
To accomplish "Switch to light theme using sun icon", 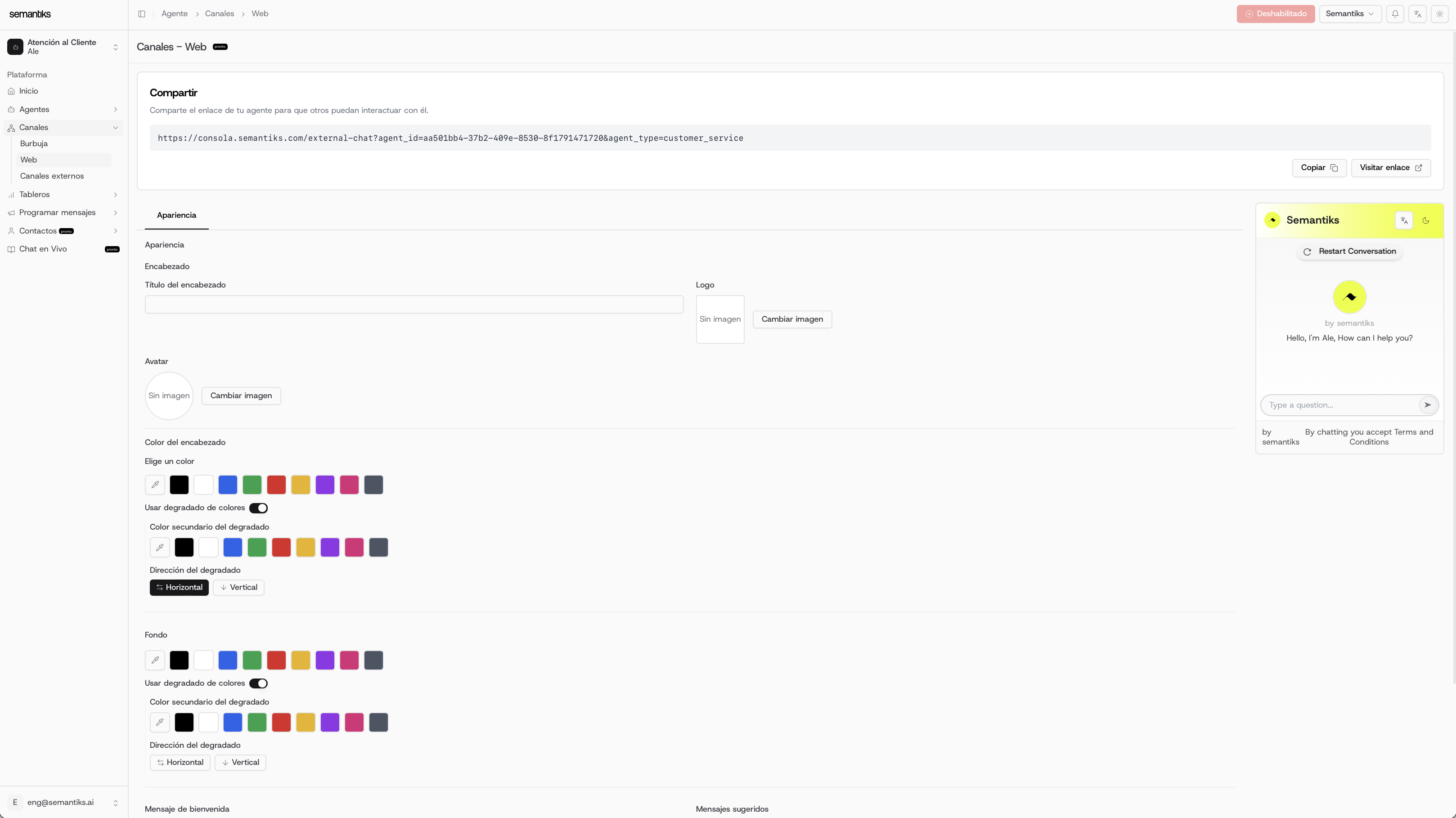I will [1439, 13].
